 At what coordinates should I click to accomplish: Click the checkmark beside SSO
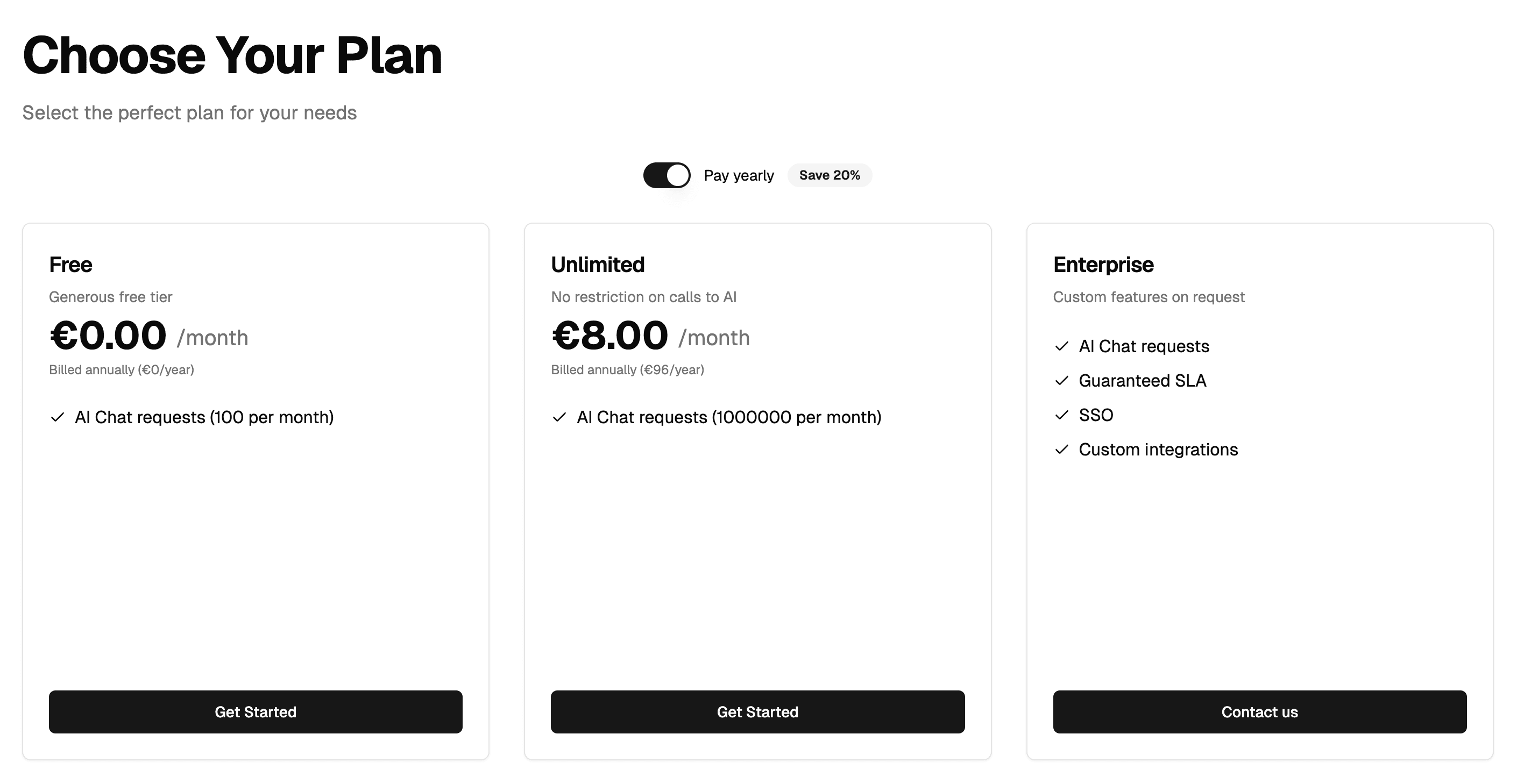coord(1062,415)
